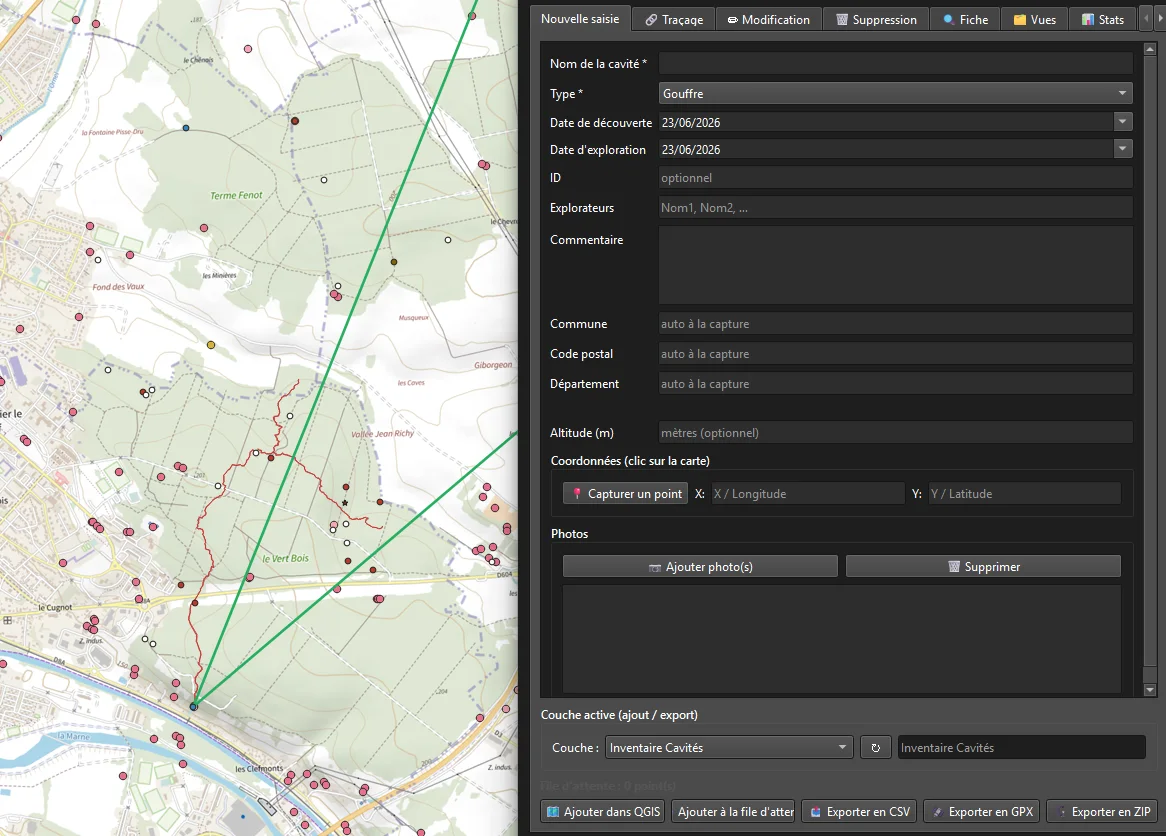Image resolution: width=1166 pixels, height=836 pixels.
Task: Click the empty photos preview area
Action: (841, 639)
